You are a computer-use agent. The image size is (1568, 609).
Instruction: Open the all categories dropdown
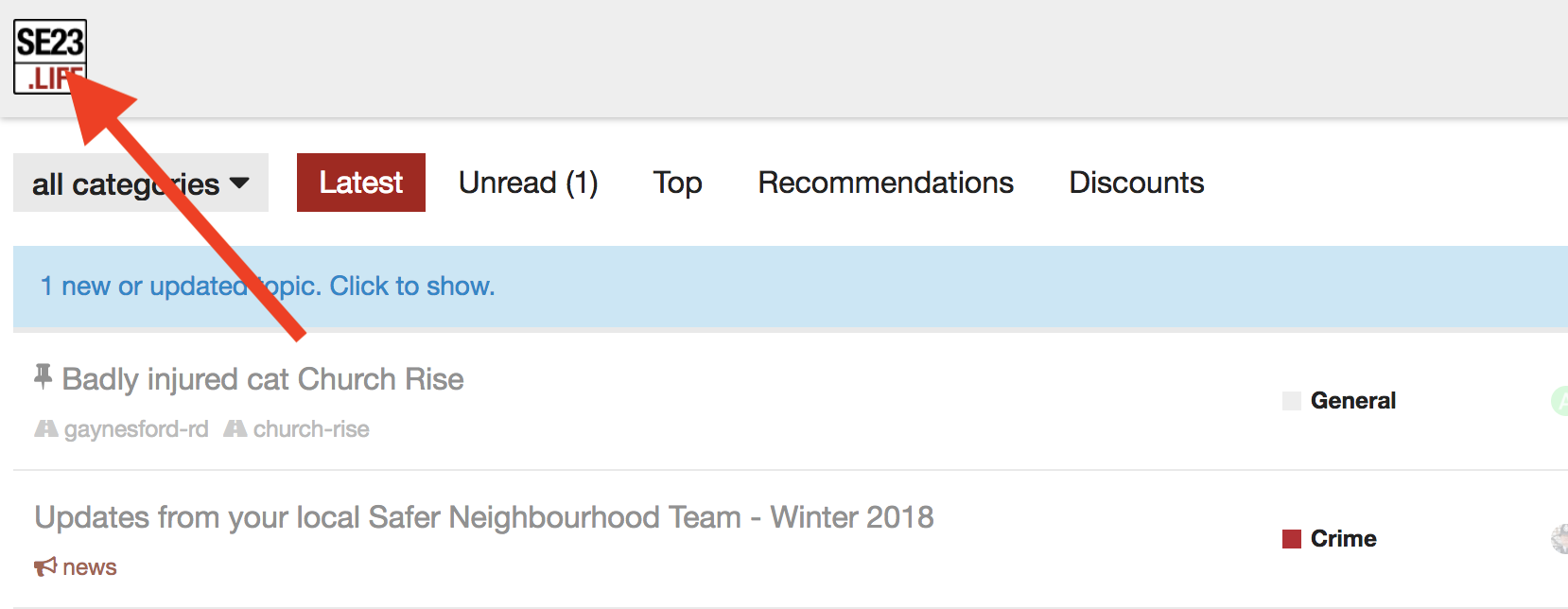(x=140, y=183)
